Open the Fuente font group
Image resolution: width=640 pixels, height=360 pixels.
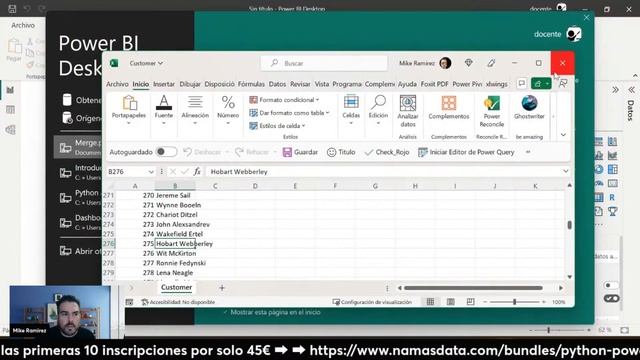pyautogui.click(x=164, y=109)
